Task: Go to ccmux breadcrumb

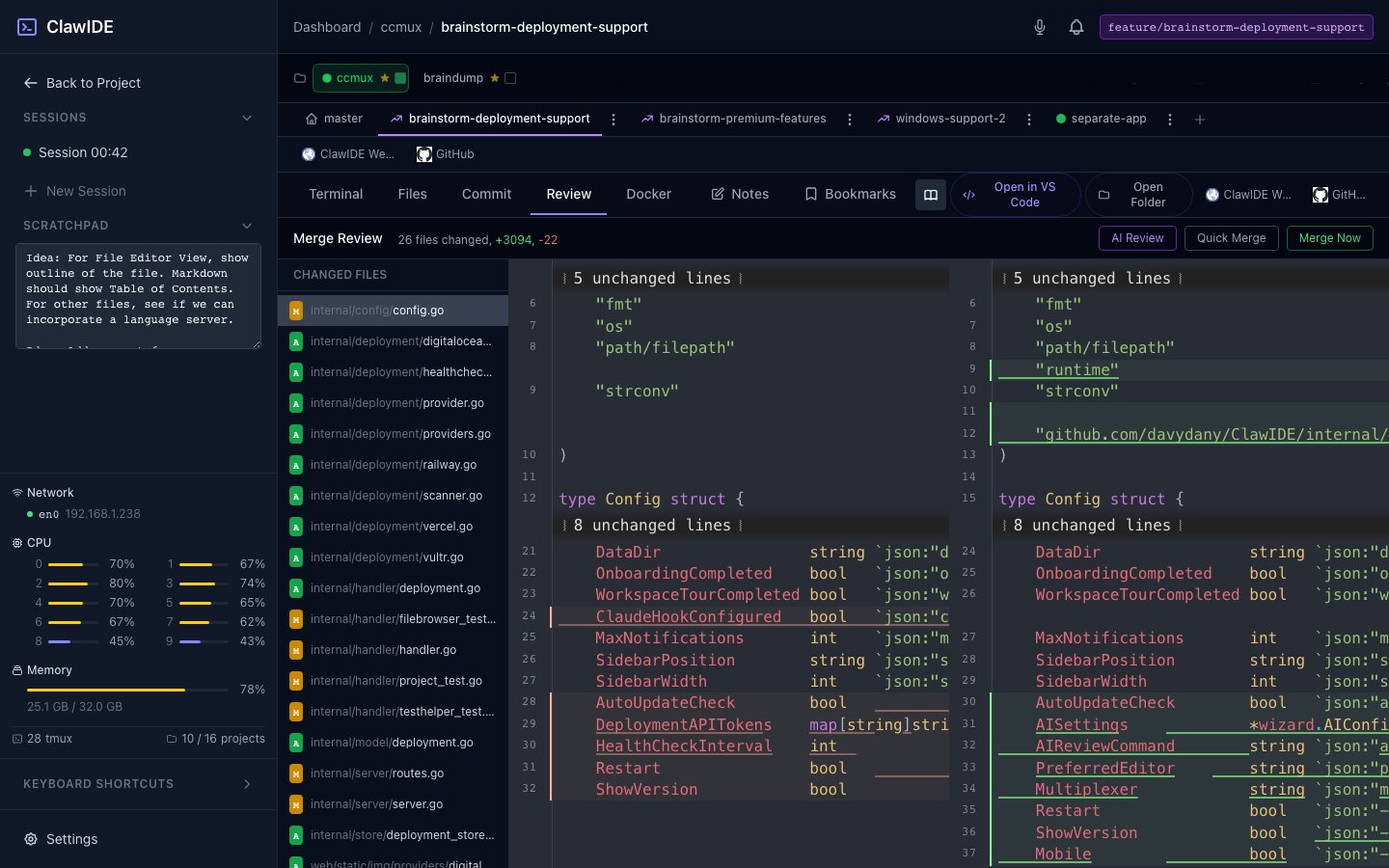Action: [x=401, y=27]
